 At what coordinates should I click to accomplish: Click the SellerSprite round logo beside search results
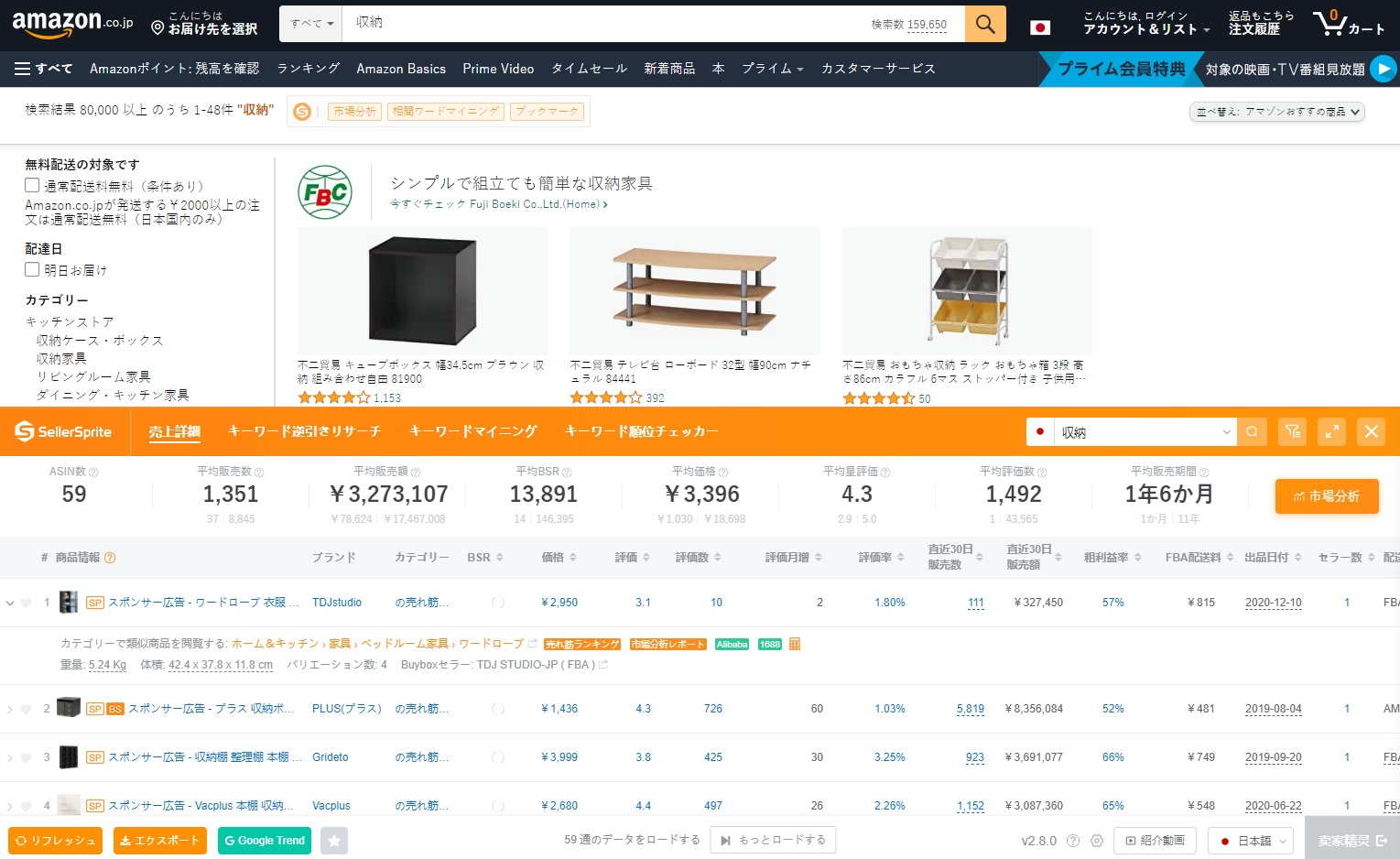[302, 112]
